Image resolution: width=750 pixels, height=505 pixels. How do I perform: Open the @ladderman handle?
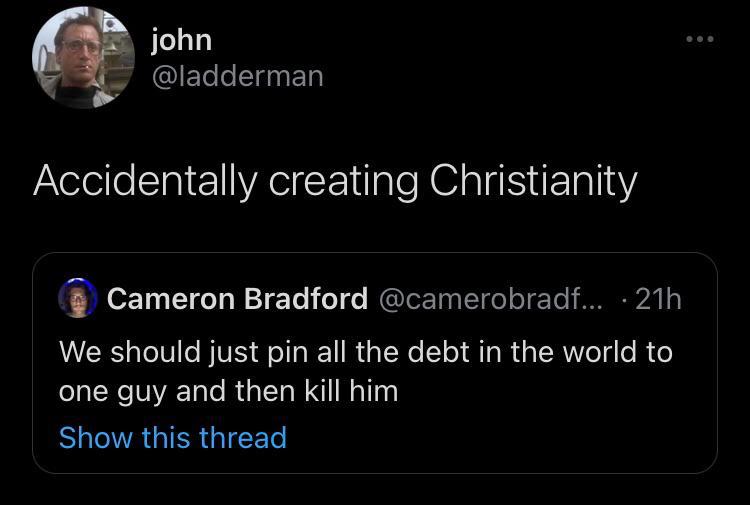click(237, 75)
